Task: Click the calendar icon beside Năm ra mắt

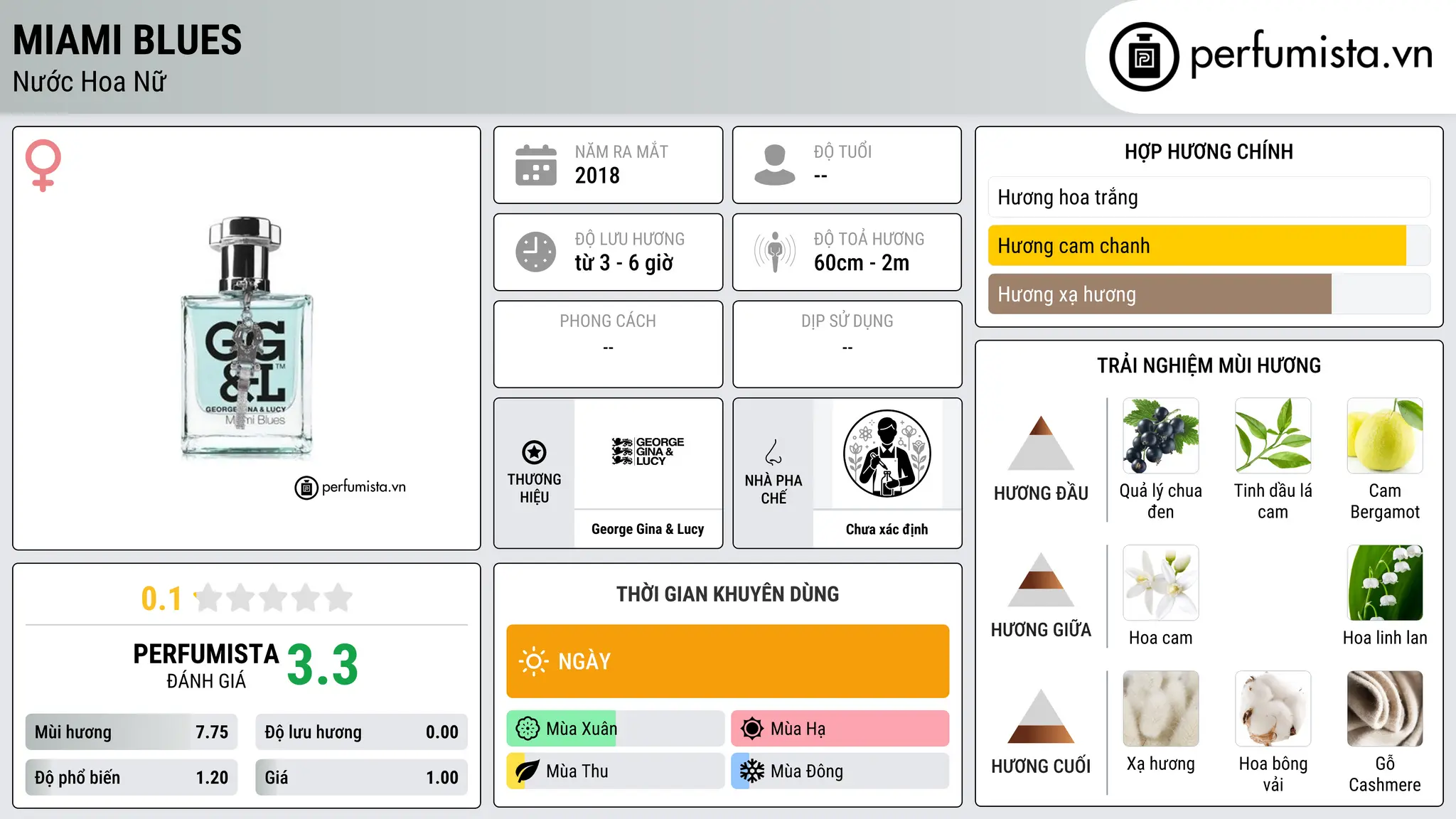Action: click(536, 165)
